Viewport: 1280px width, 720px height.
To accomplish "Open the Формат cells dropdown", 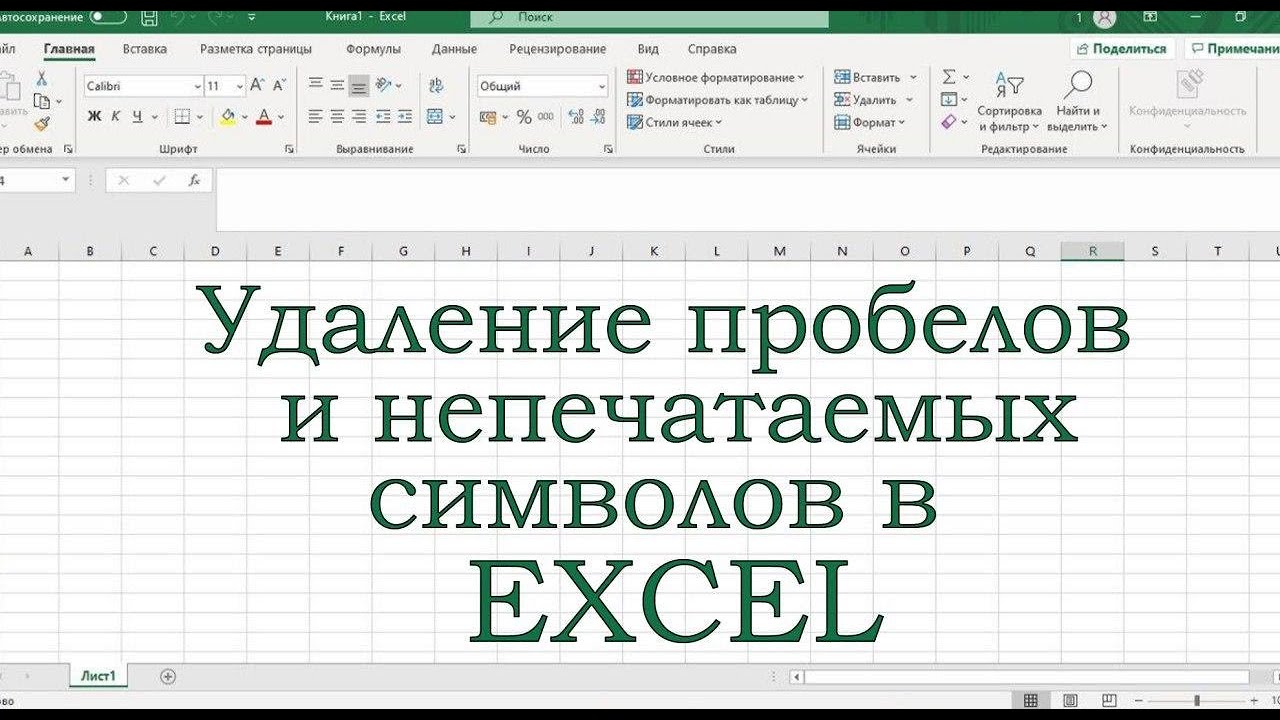I will (869, 122).
